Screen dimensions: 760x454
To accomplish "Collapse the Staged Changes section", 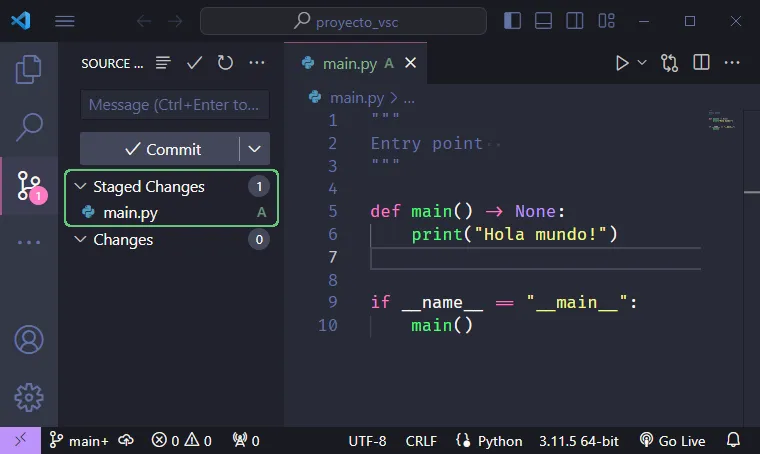I will coord(81,187).
